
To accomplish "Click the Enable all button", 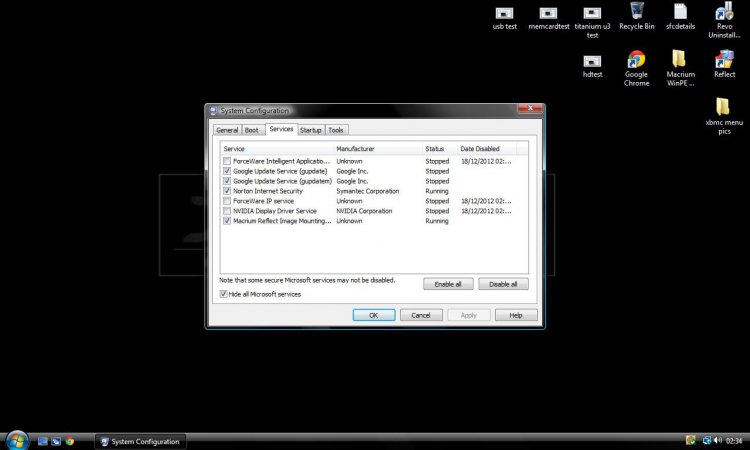I will coord(448,284).
